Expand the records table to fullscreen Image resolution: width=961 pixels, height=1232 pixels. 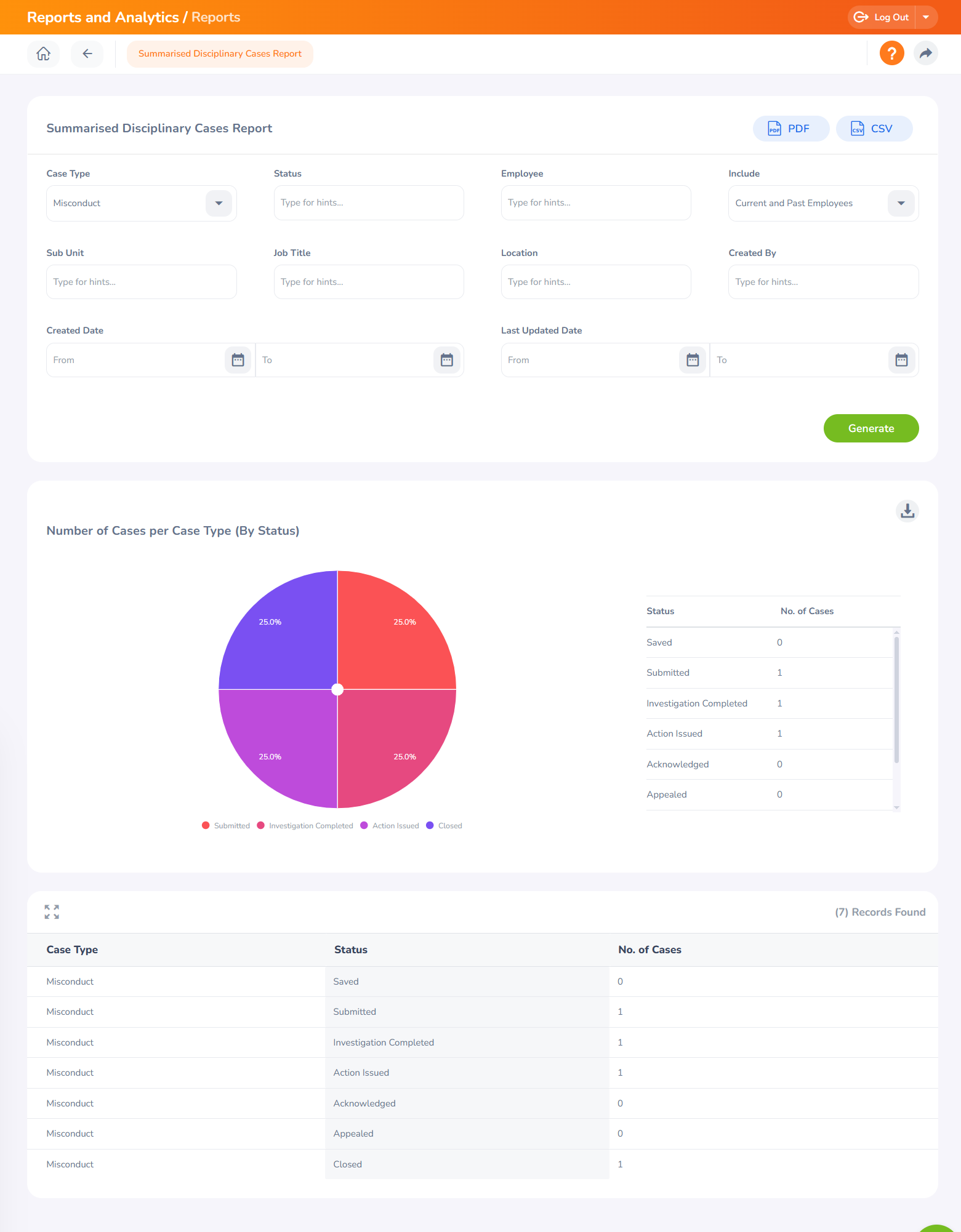[52, 912]
